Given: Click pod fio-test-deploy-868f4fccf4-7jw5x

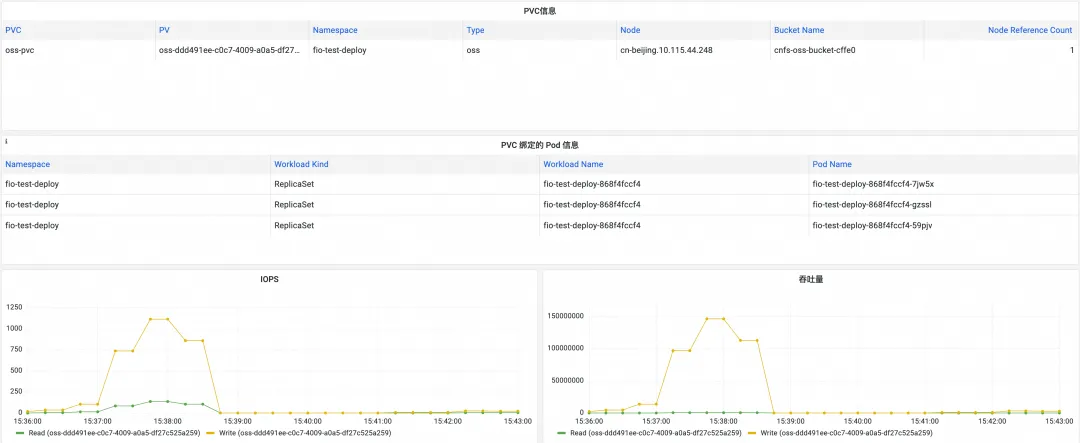Looking at the screenshot, I should [873, 184].
